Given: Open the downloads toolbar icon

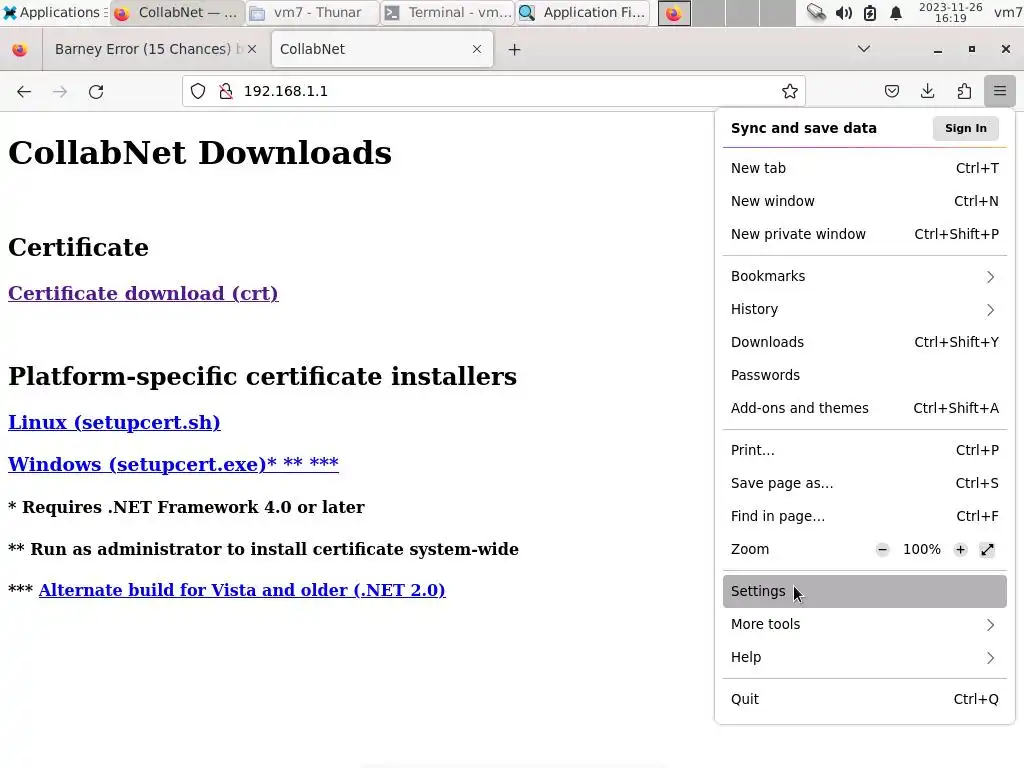Looking at the screenshot, I should pyautogui.click(x=927, y=91).
